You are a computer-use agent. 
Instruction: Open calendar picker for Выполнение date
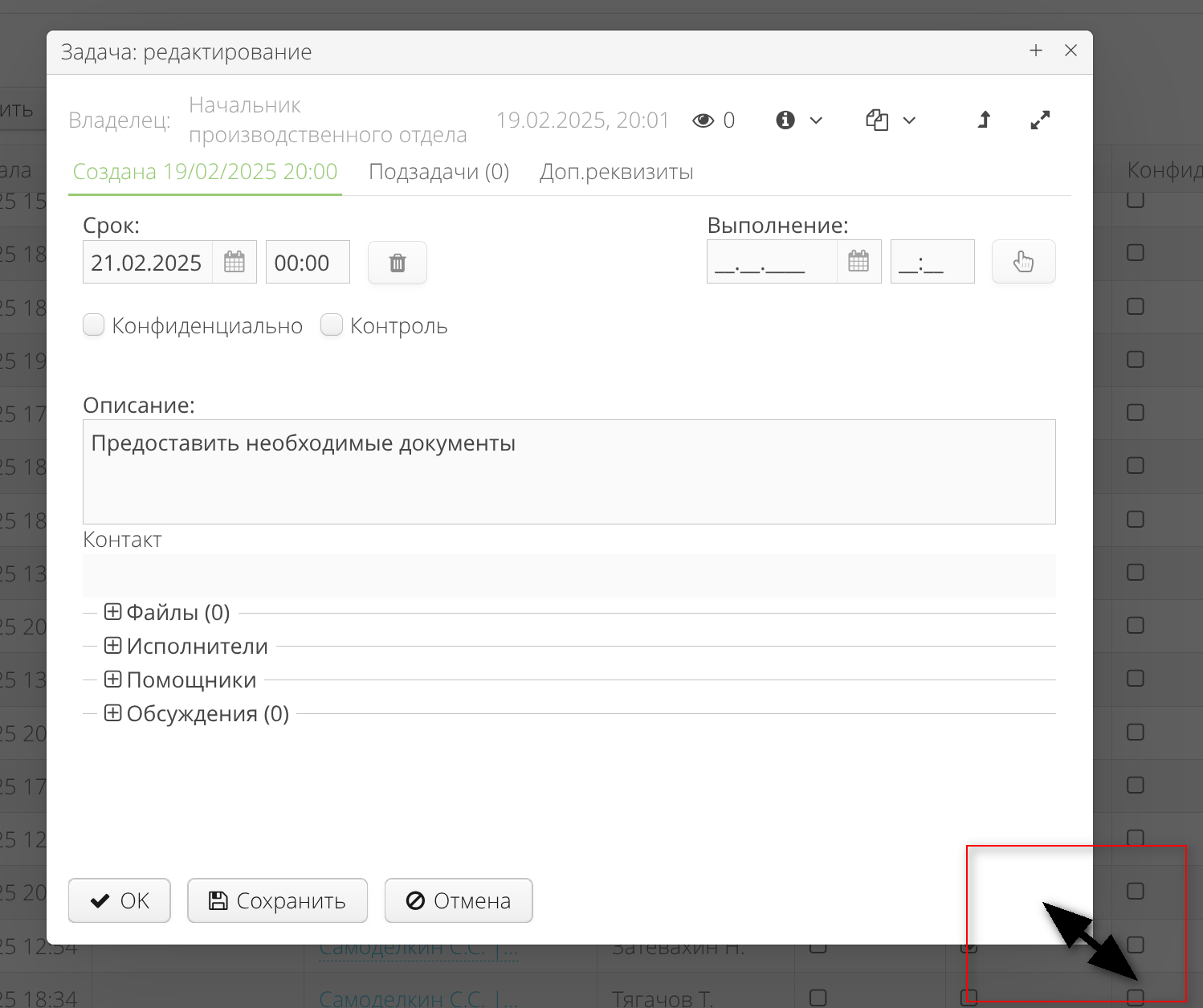[x=858, y=262]
